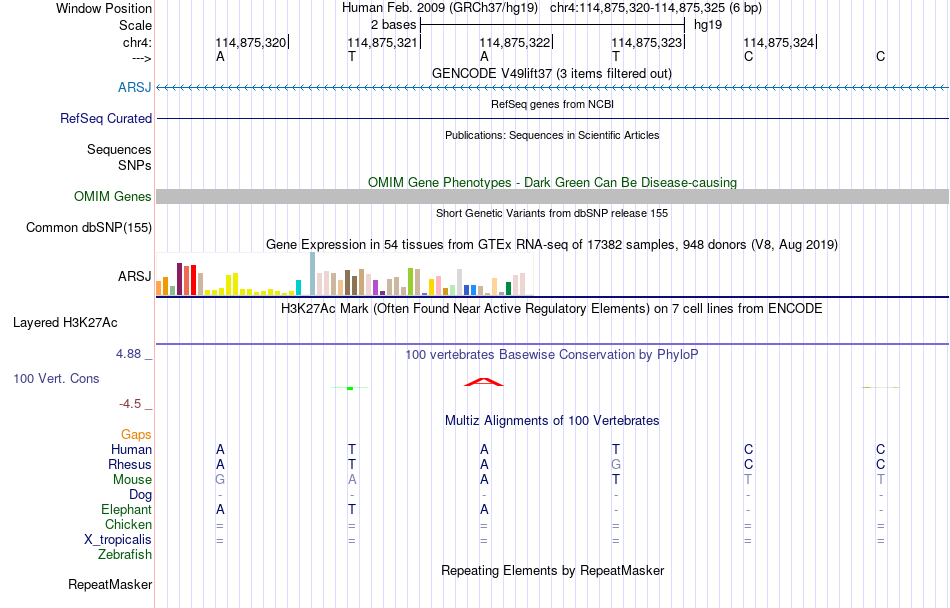
Task: Click the yellow PhyloP bar
Action: (880, 387)
